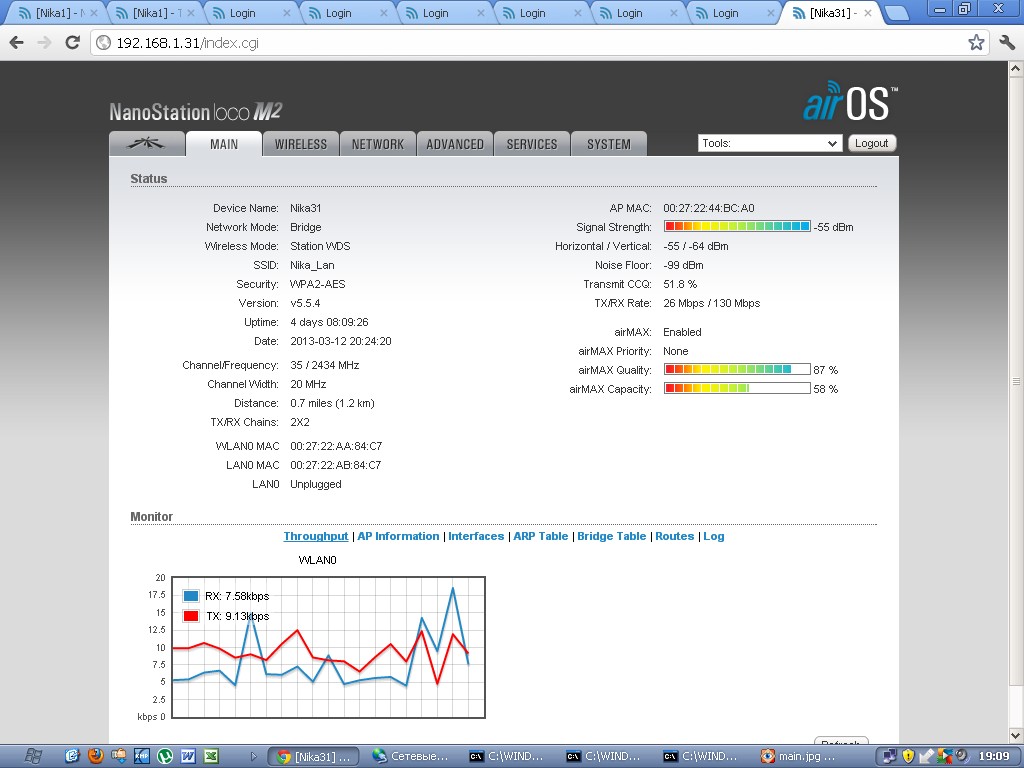The image size is (1024, 768).
Task: Expand the Tools dropdown
Action: (769, 143)
